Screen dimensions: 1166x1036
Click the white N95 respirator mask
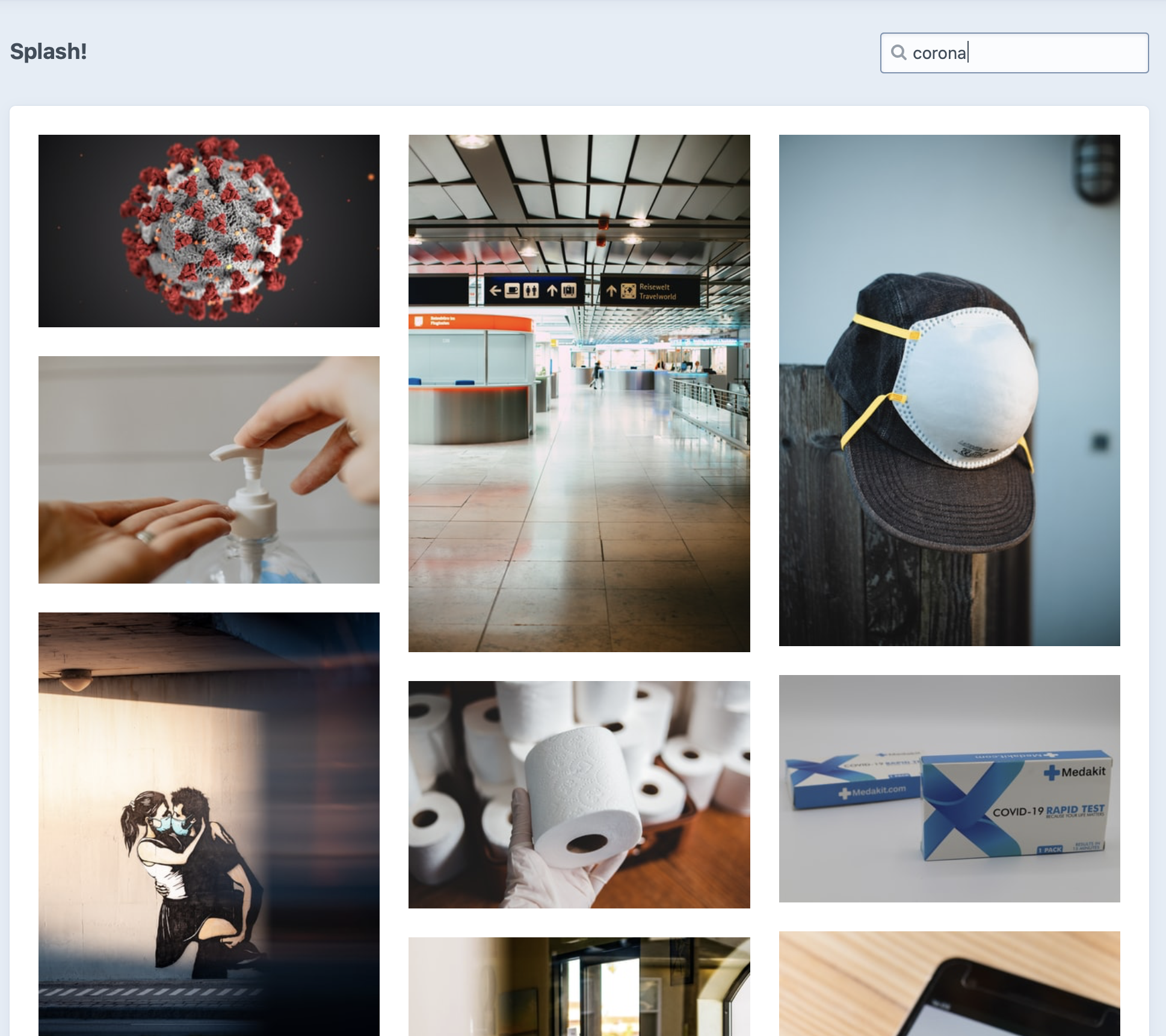966,388
